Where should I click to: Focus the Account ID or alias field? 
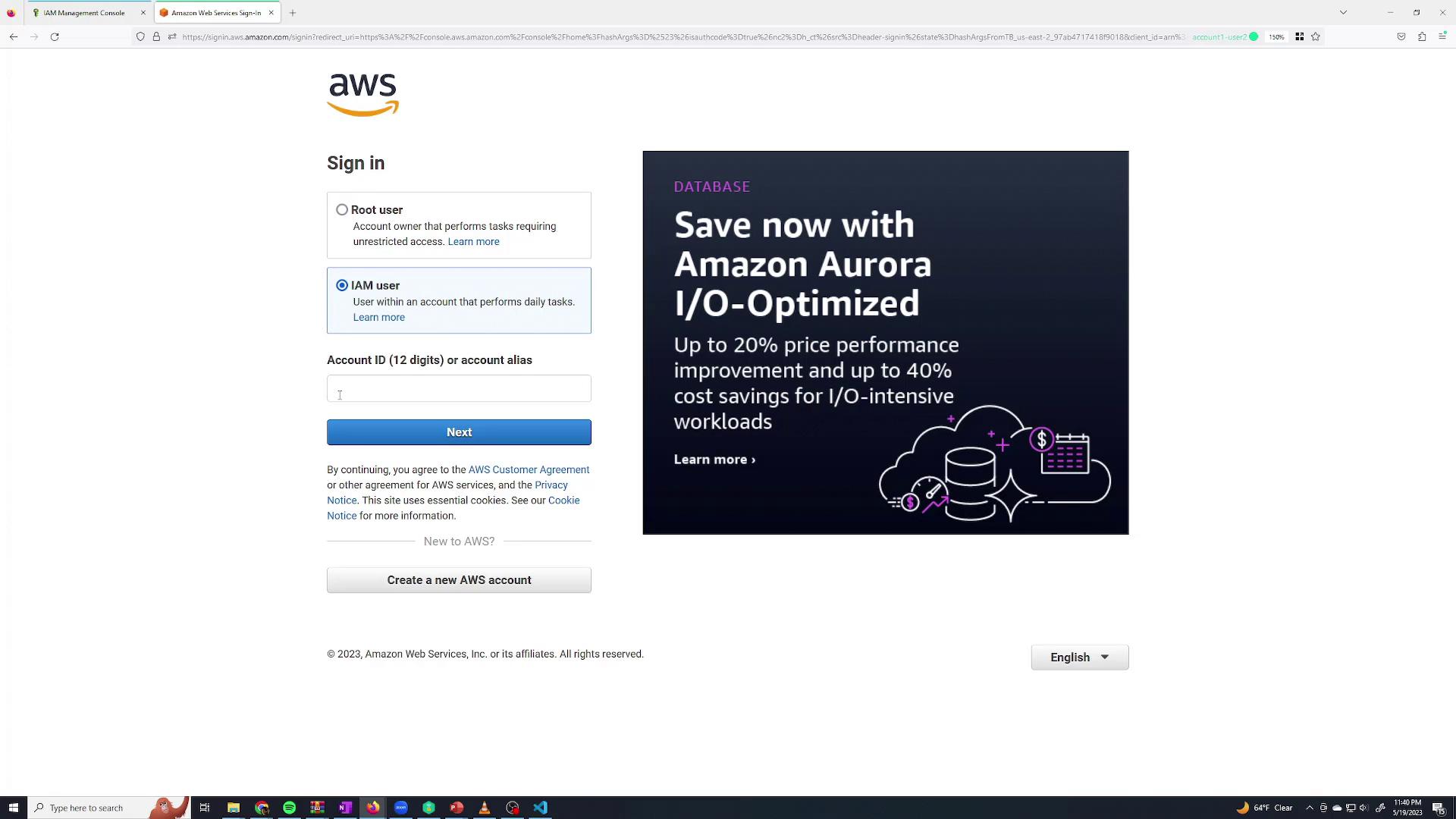459,388
